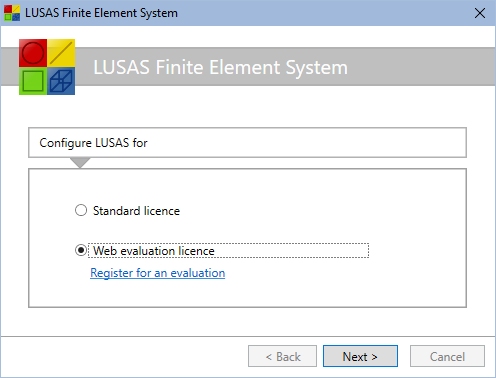This screenshot has width=496, height=378.
Task: Click the yellow diagonal line logo tile
Action: (61, 53)
